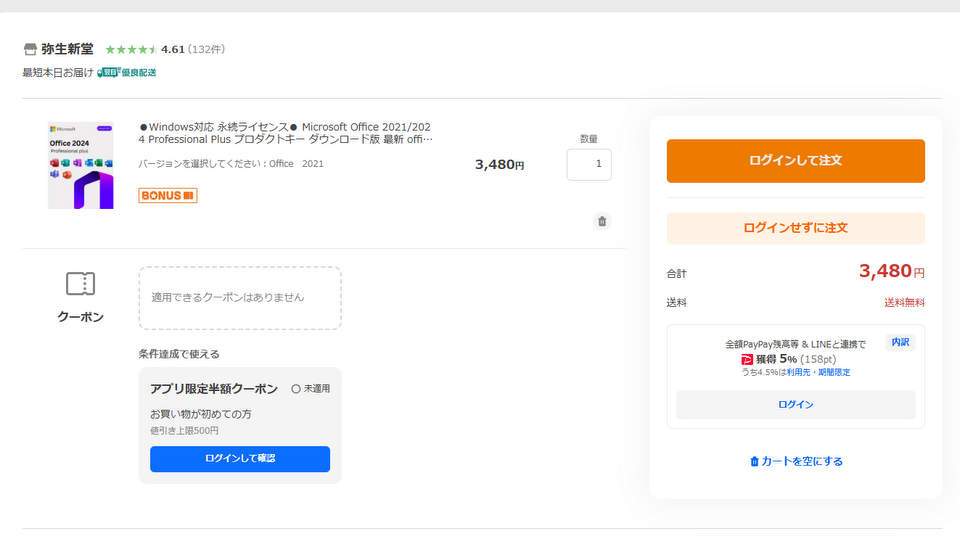Click the quantity input field

[x=589, y=165]
